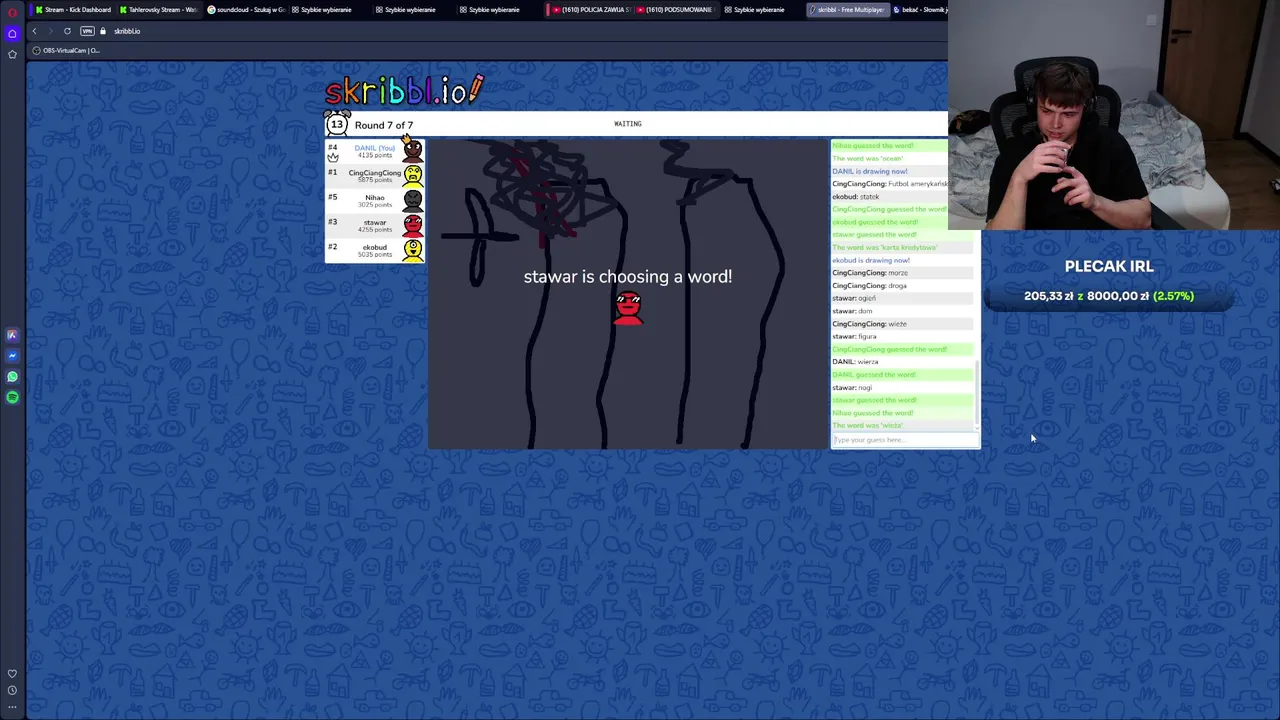Click the skribbl.io logo
The height and width of the screenshot is (720, 1280).
[x=405, y=90]
